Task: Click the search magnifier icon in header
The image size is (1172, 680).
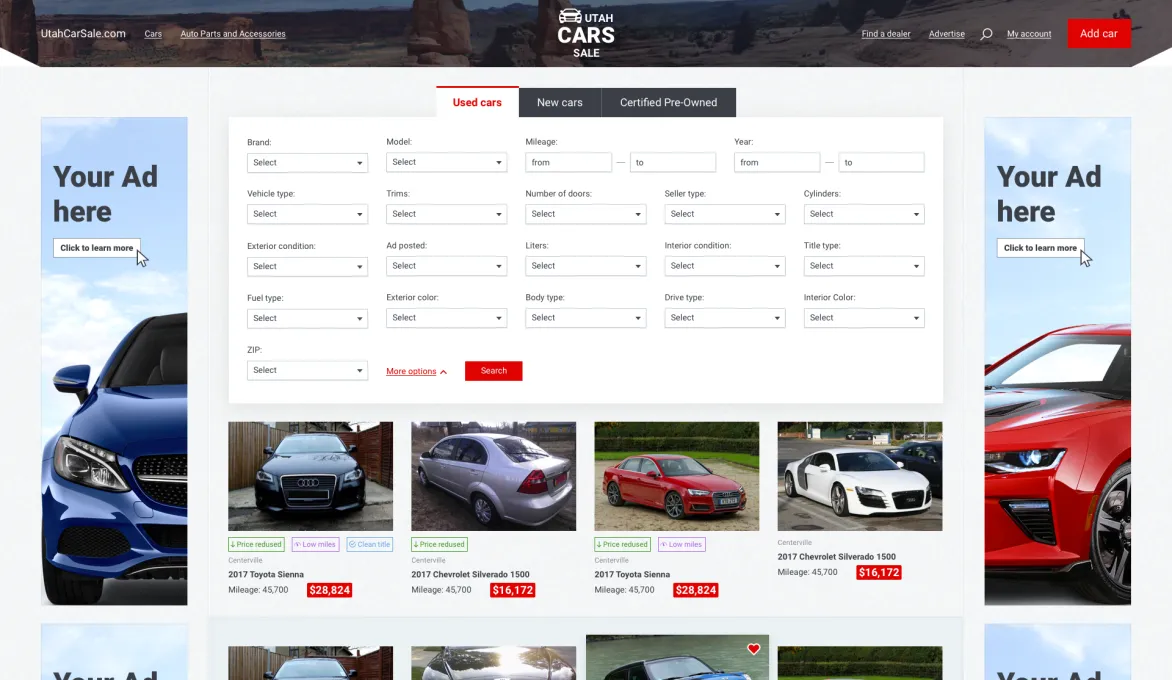Action: (x=986, y=34)
